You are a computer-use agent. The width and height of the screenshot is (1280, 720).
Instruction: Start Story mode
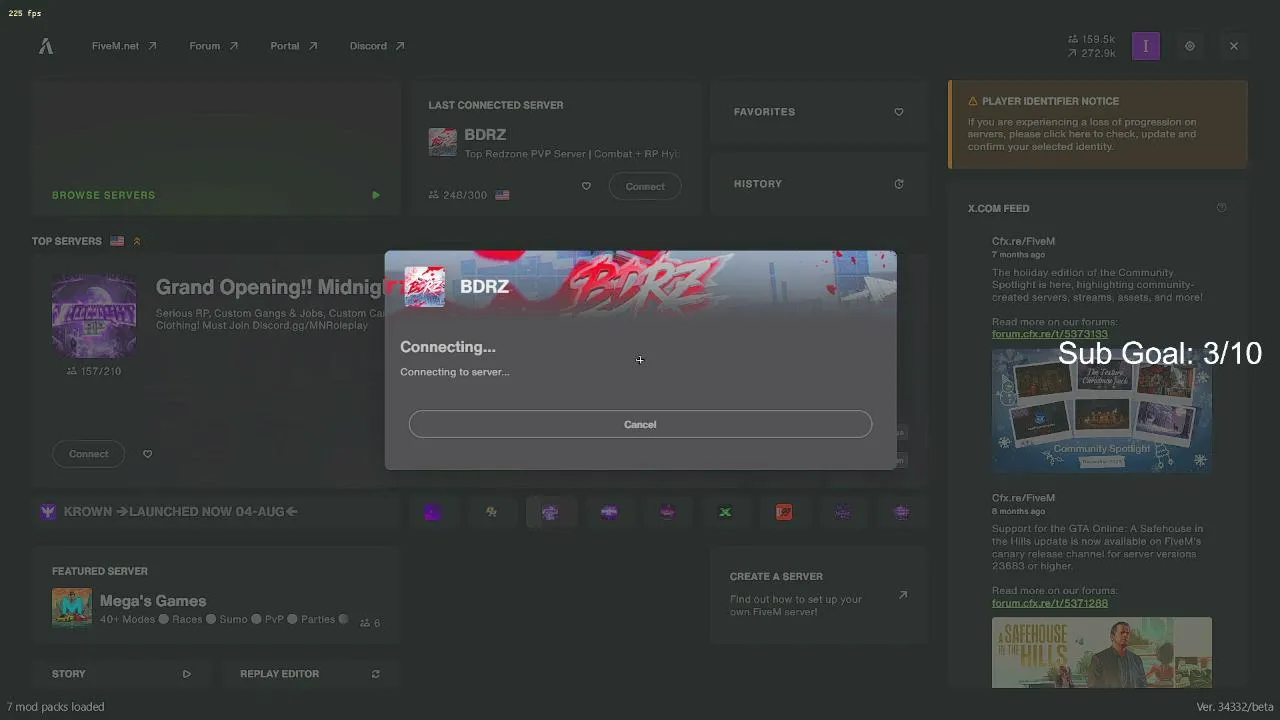click(x=121, y=674)
